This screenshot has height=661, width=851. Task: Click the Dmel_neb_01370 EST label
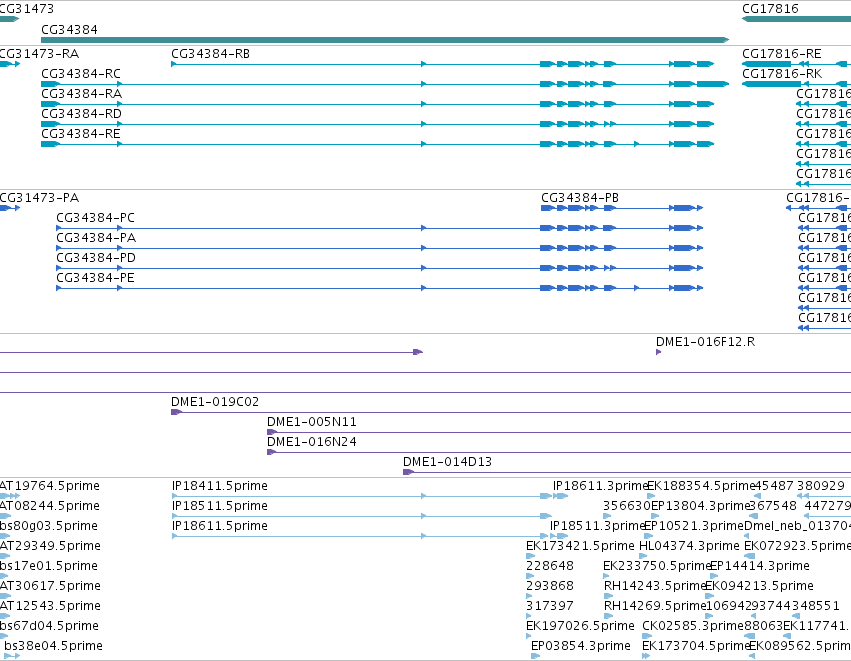pos(797,526)
